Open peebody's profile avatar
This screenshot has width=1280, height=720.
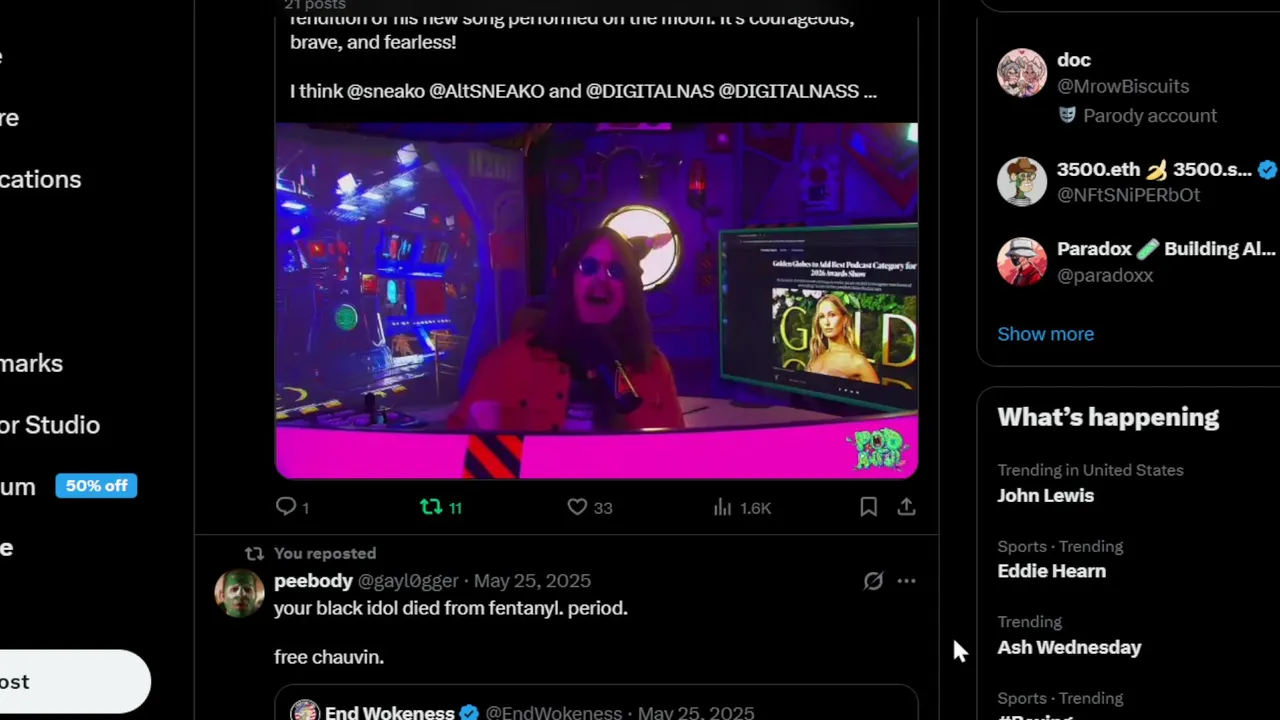[x=239, y=594]
